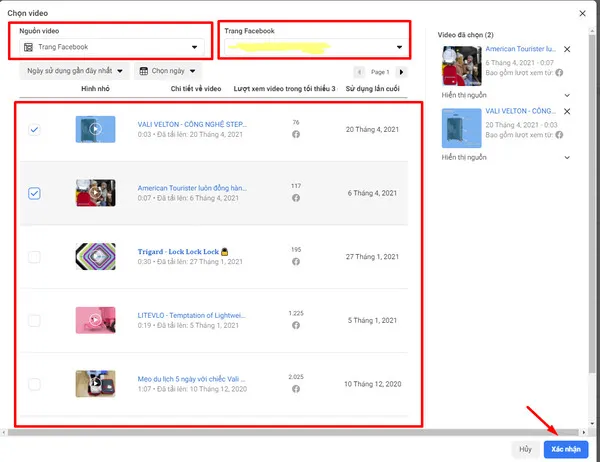600x462 pixels.
Task: Open Ngày sử dụng gần đây nhất sort dropdown
Action: (x=76, y=71)
